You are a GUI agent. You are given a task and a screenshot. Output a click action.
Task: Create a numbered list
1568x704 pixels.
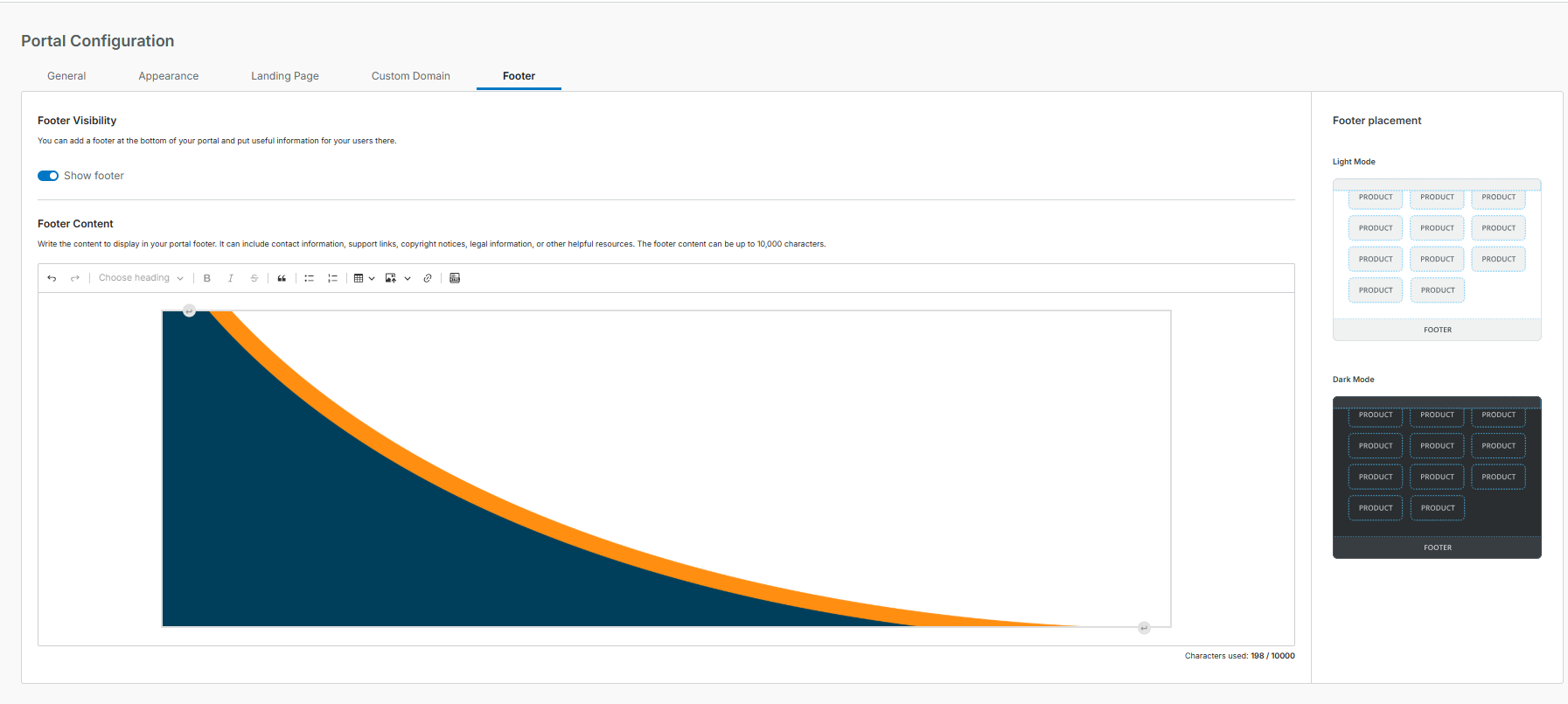click(x=332, y=278)
